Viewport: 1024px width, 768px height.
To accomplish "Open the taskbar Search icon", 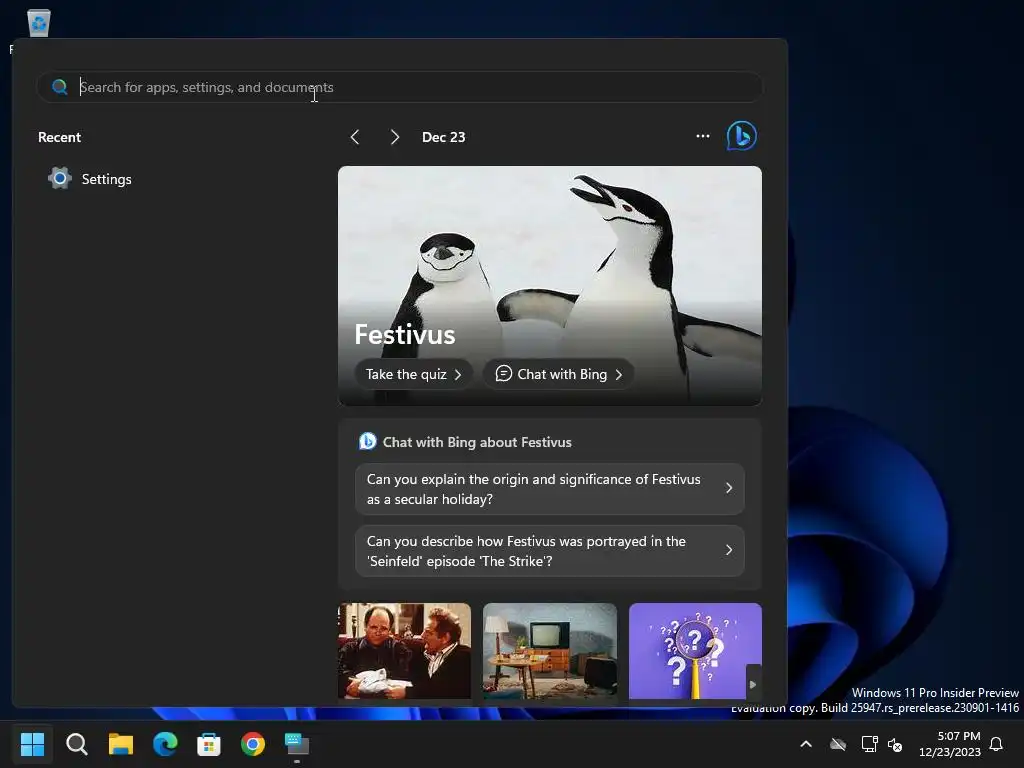I will point(76,744).
